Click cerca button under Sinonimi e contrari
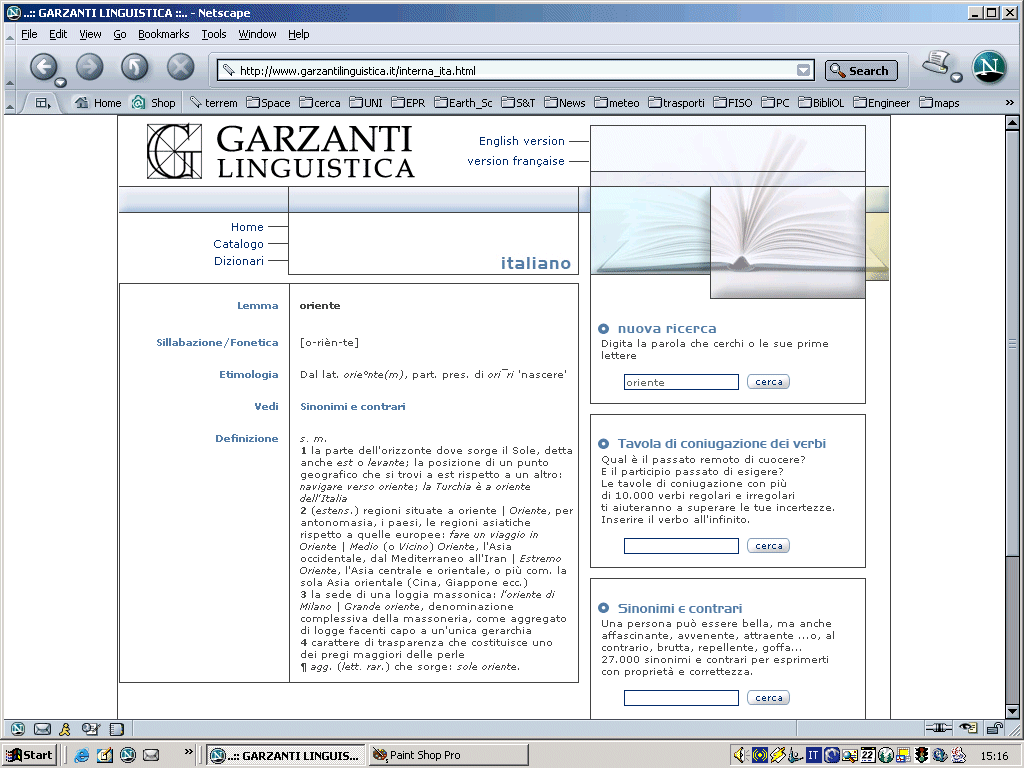The height and width of the screenshot is (768, 1024). pyautogui.click(x=768, y=697)
